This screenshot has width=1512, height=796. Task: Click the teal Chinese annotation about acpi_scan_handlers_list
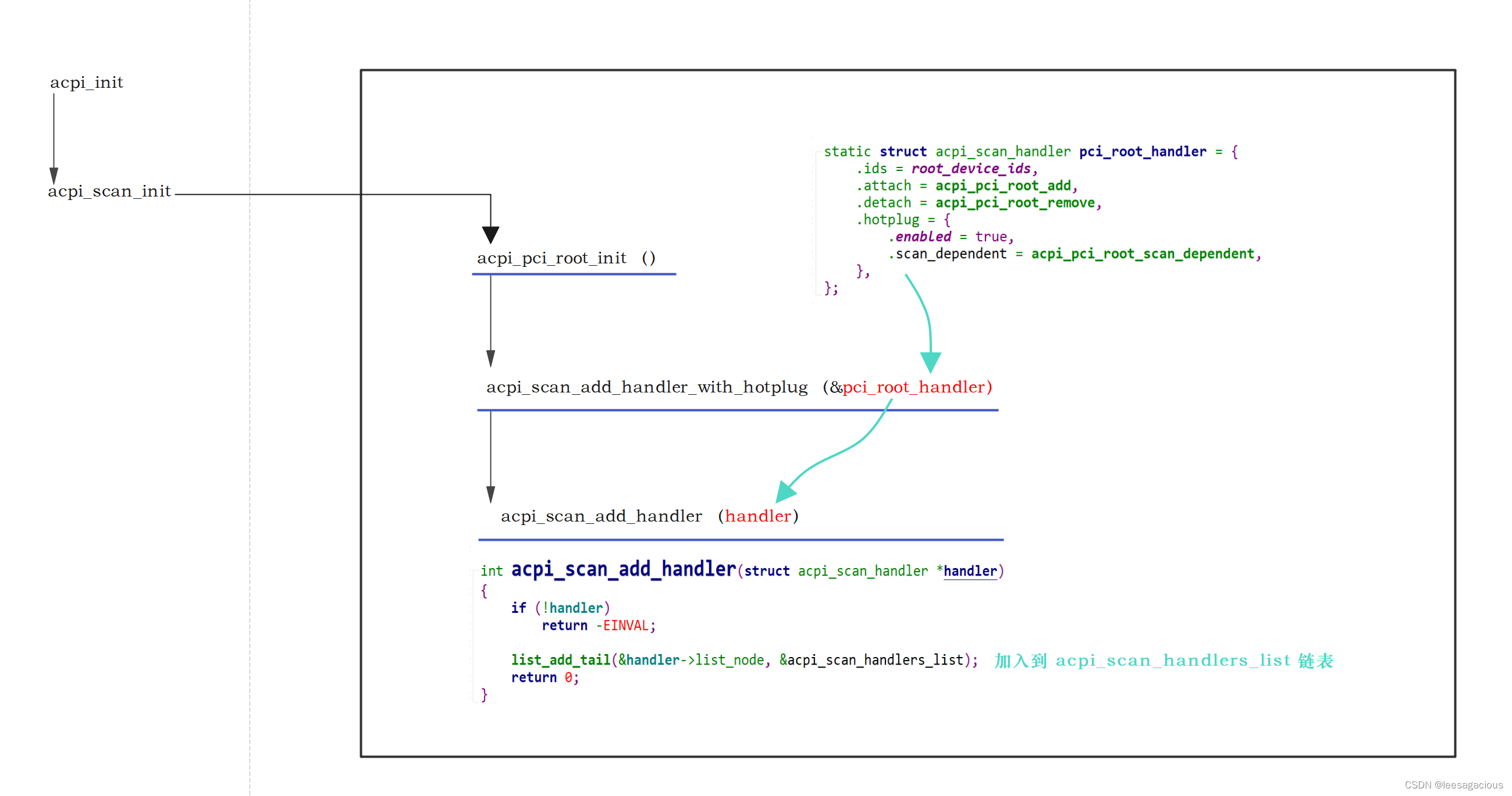click(1164, 661)
